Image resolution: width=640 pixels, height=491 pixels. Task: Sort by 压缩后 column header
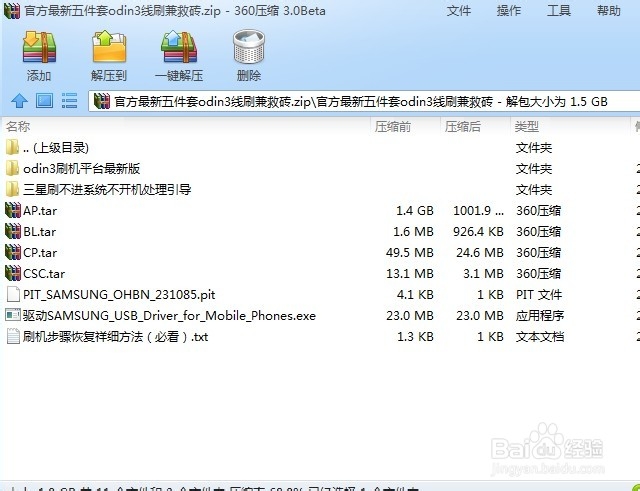click(x=462, y=127)
